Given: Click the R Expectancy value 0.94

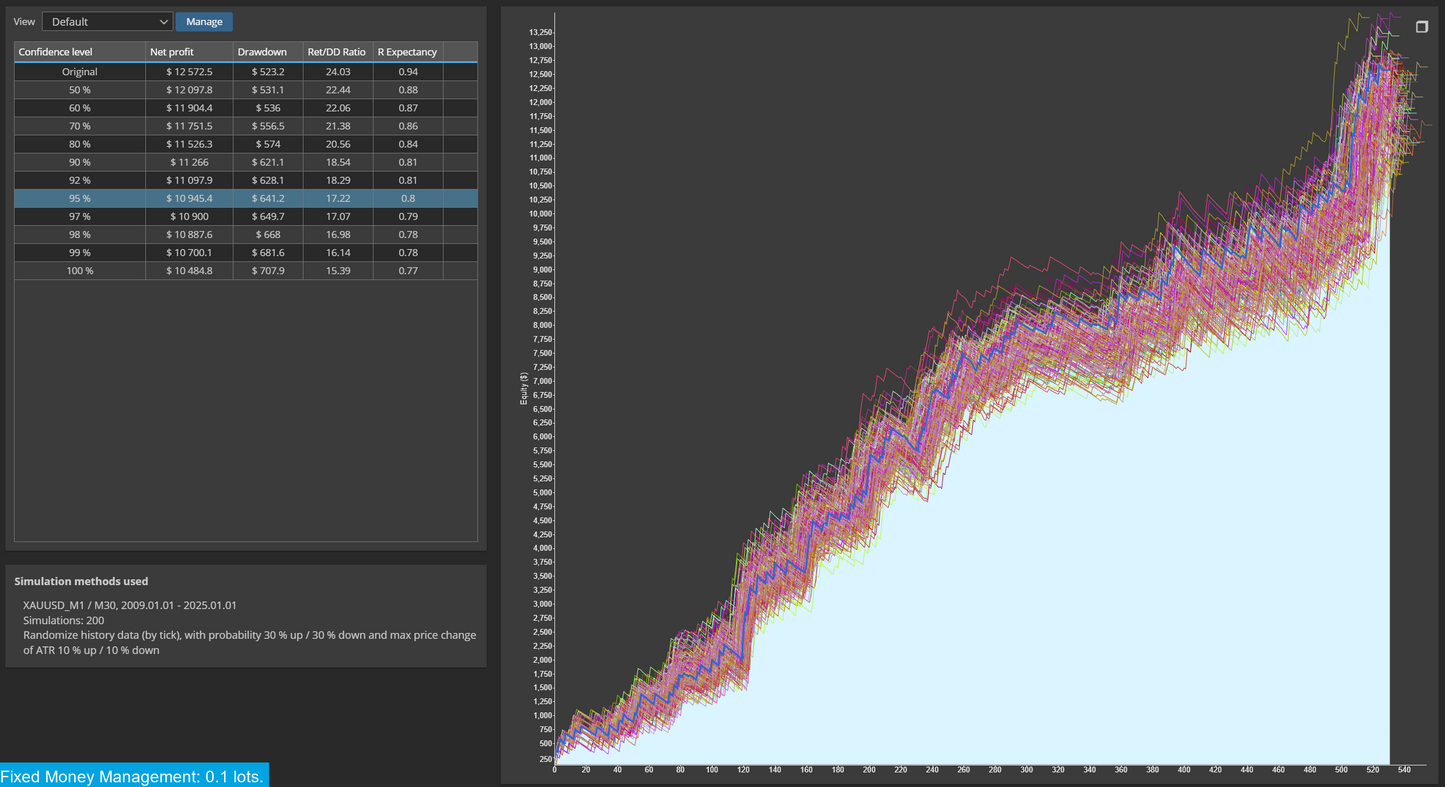Looking at the screenshot, I should [408, 72].
